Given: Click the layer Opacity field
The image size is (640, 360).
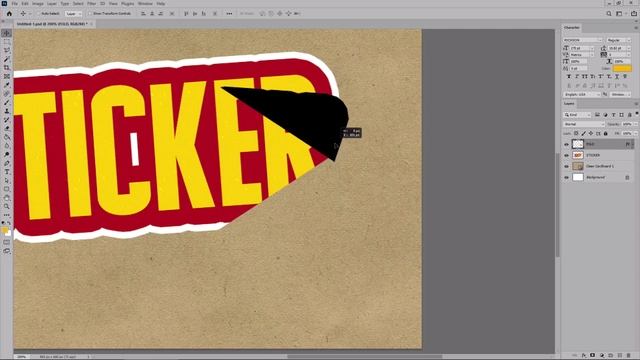Looking at the screenshot, I should [627, 124].
